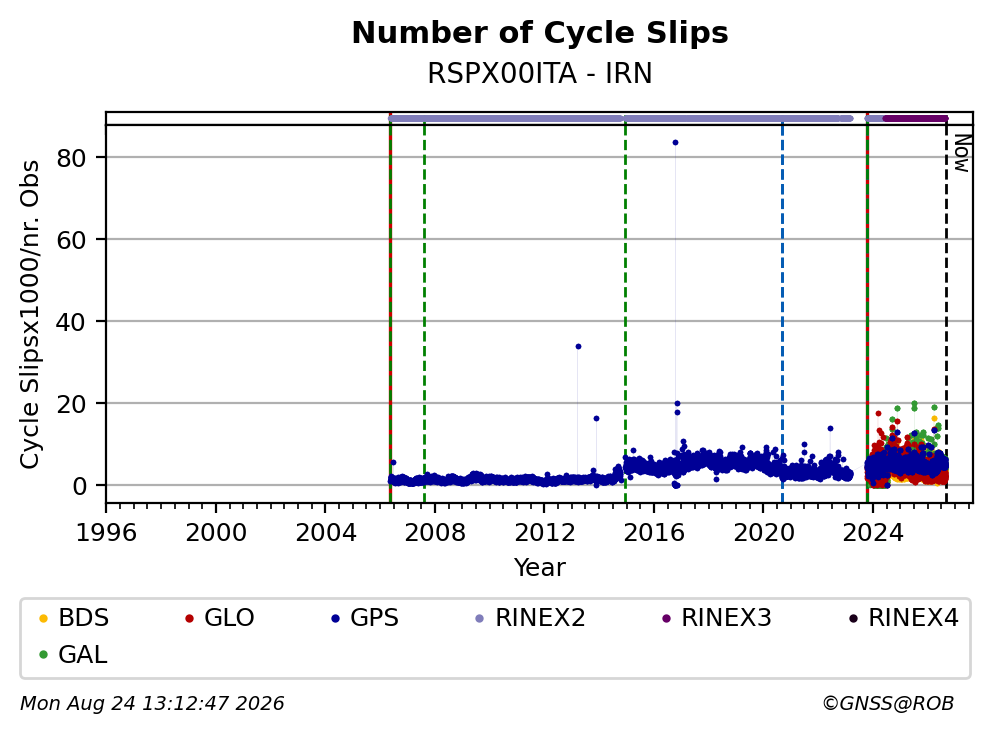Click the blue dashed vertical line near 2021
The height and width of the screenshot is (734, 992).
click(783, 313)
